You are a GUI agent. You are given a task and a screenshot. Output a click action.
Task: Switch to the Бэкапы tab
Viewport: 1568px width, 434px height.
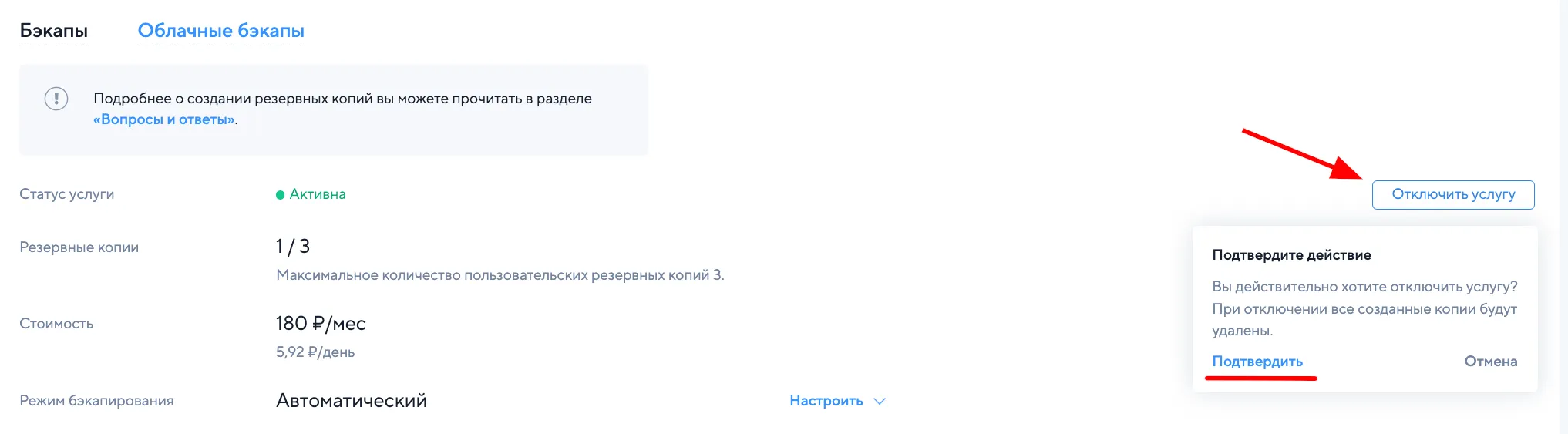tap(53, 31)
